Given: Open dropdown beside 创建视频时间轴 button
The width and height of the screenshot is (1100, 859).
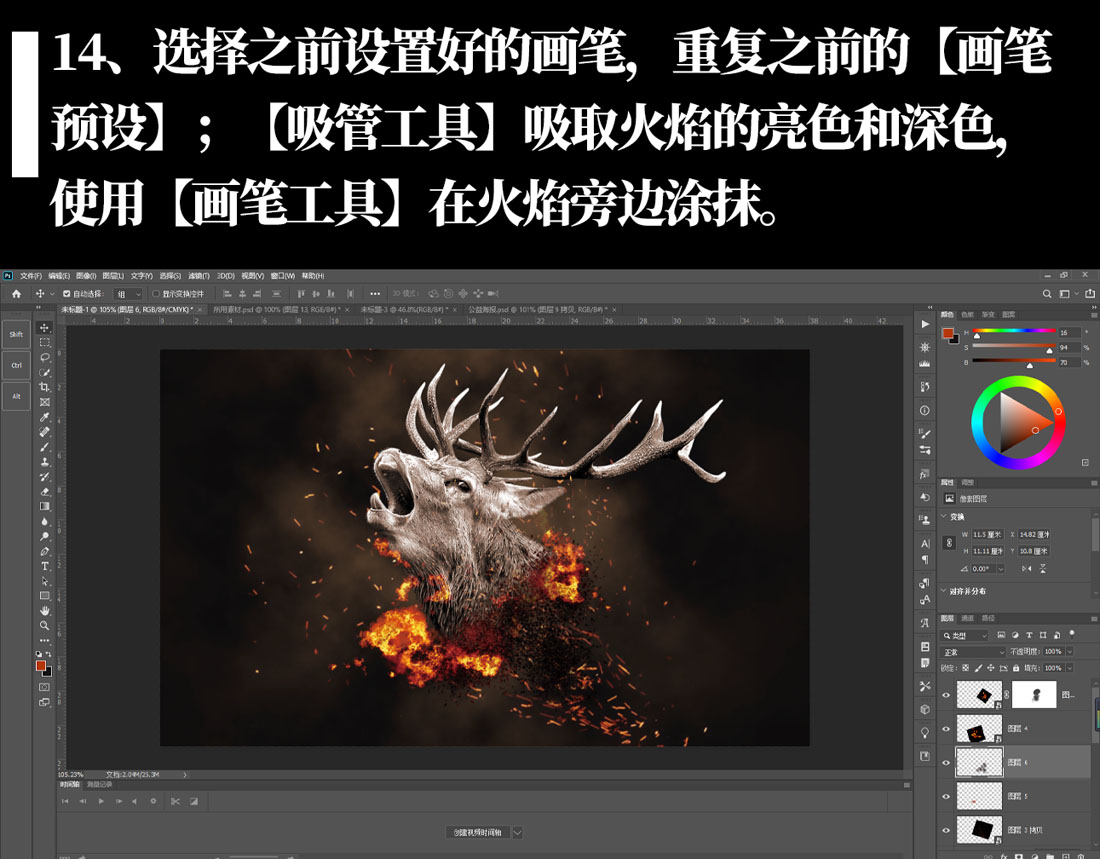Looking at the screenshot, I should pos(517,832).
